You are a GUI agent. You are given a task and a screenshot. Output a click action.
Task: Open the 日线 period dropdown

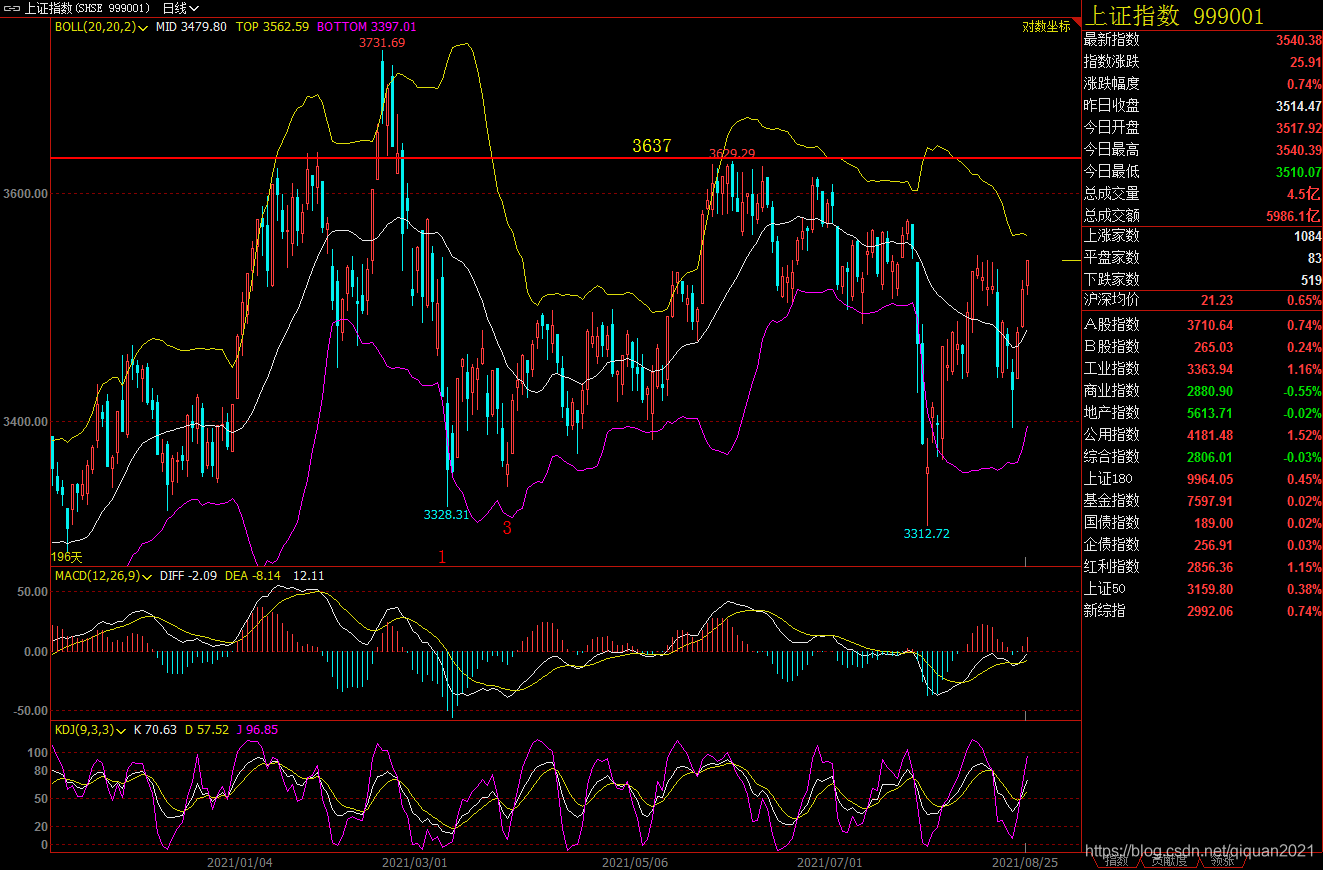point(181,8)
